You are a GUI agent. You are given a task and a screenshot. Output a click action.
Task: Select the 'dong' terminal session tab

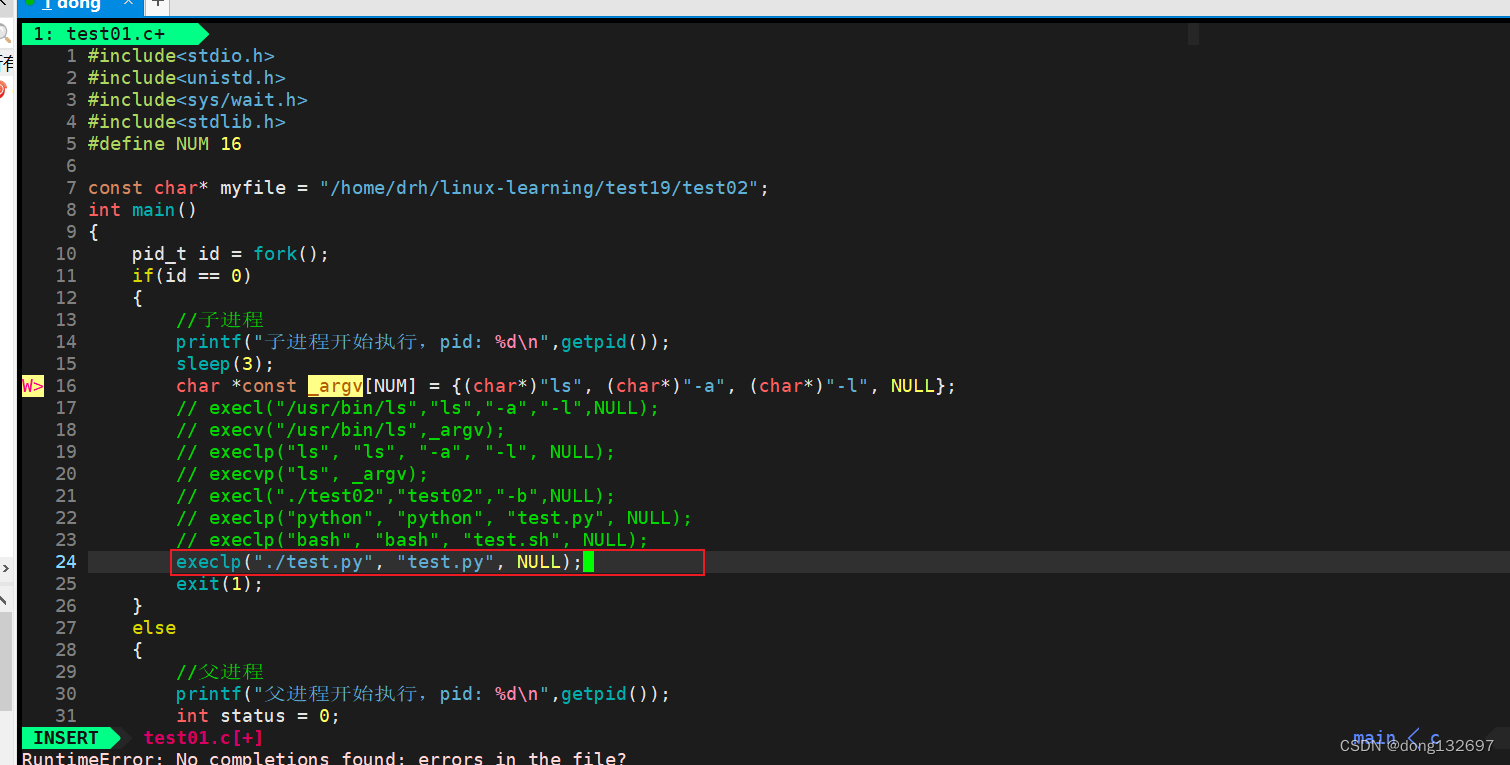80,6
